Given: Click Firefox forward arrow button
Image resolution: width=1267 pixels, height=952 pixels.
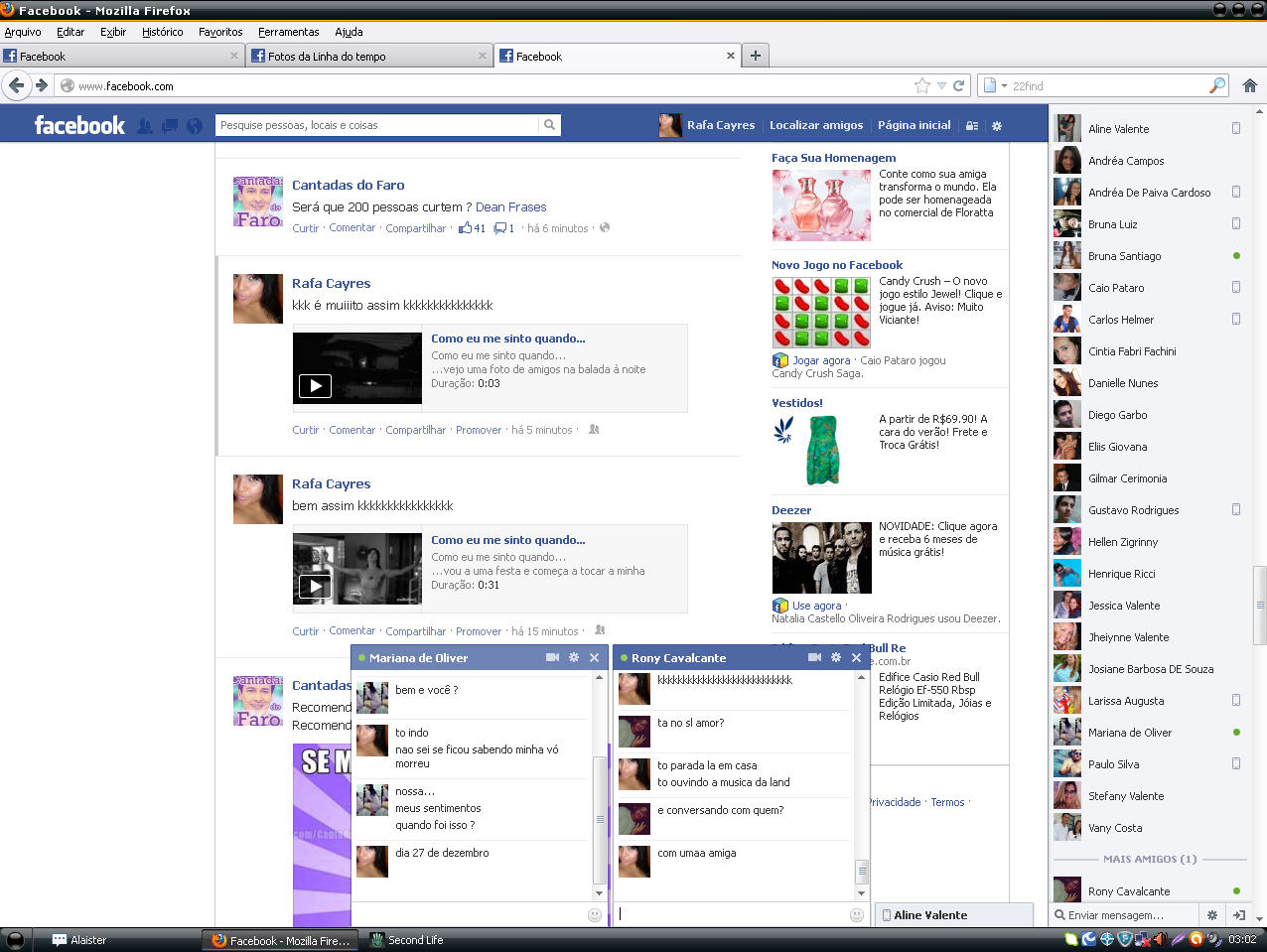Looking at the screenshot, I should 42,85.
